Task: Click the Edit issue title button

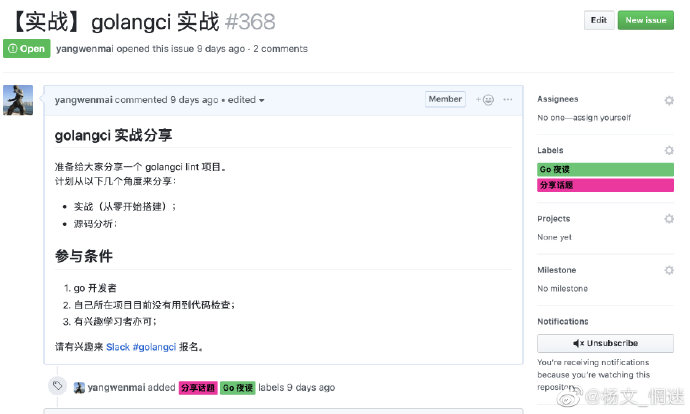Action: [599, 20]
